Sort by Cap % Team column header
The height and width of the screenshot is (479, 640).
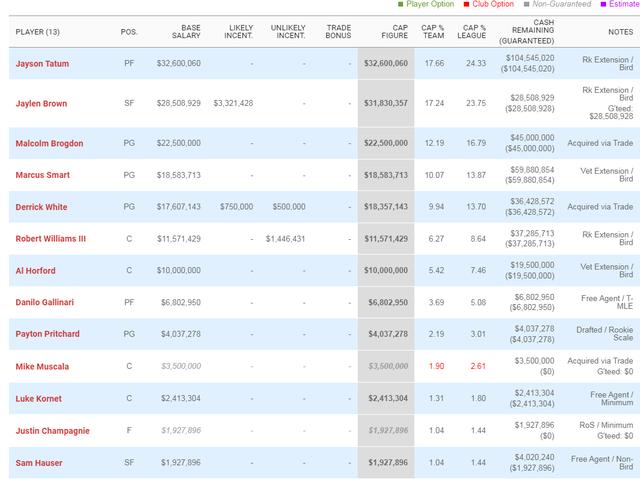(x=433, y=32)
